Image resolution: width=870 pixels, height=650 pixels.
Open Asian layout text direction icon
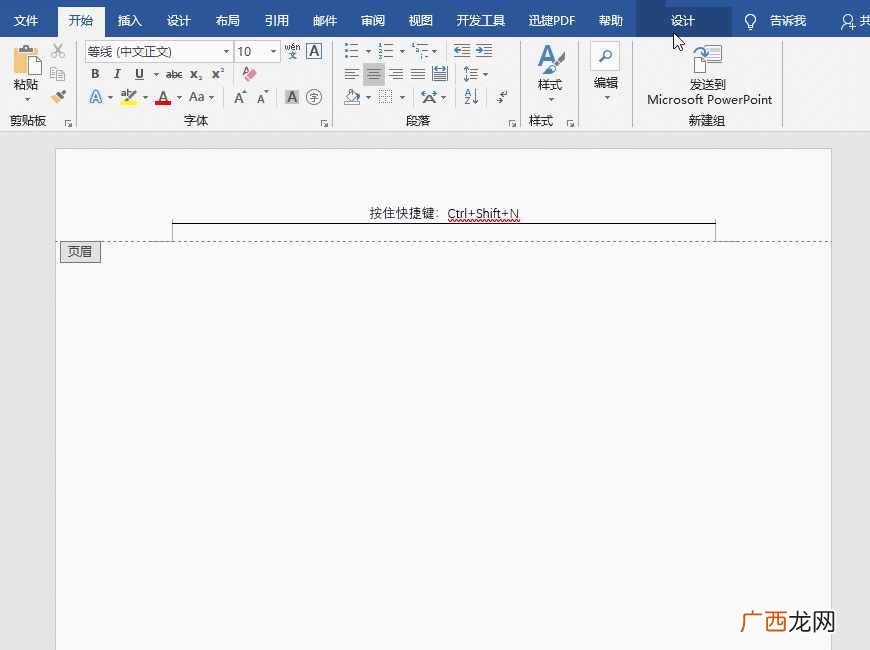click(x=429, y=97)
